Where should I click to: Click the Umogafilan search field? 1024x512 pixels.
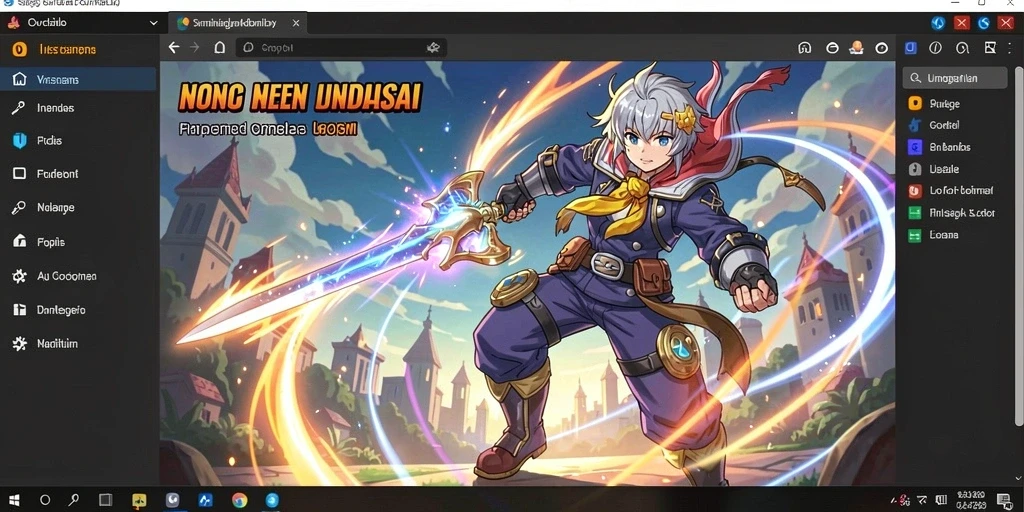(x=955, y=78)
